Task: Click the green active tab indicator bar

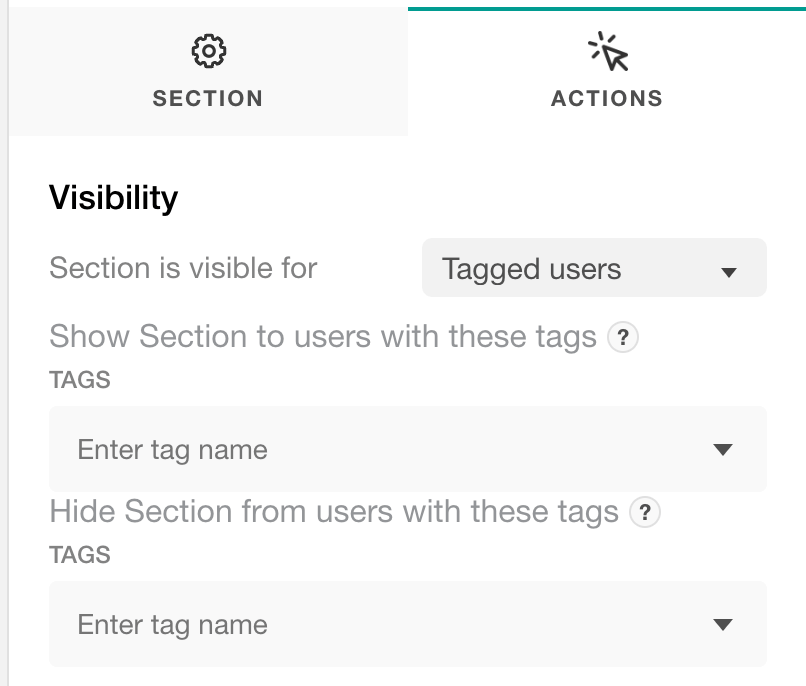Action: [x=607, y=9]
